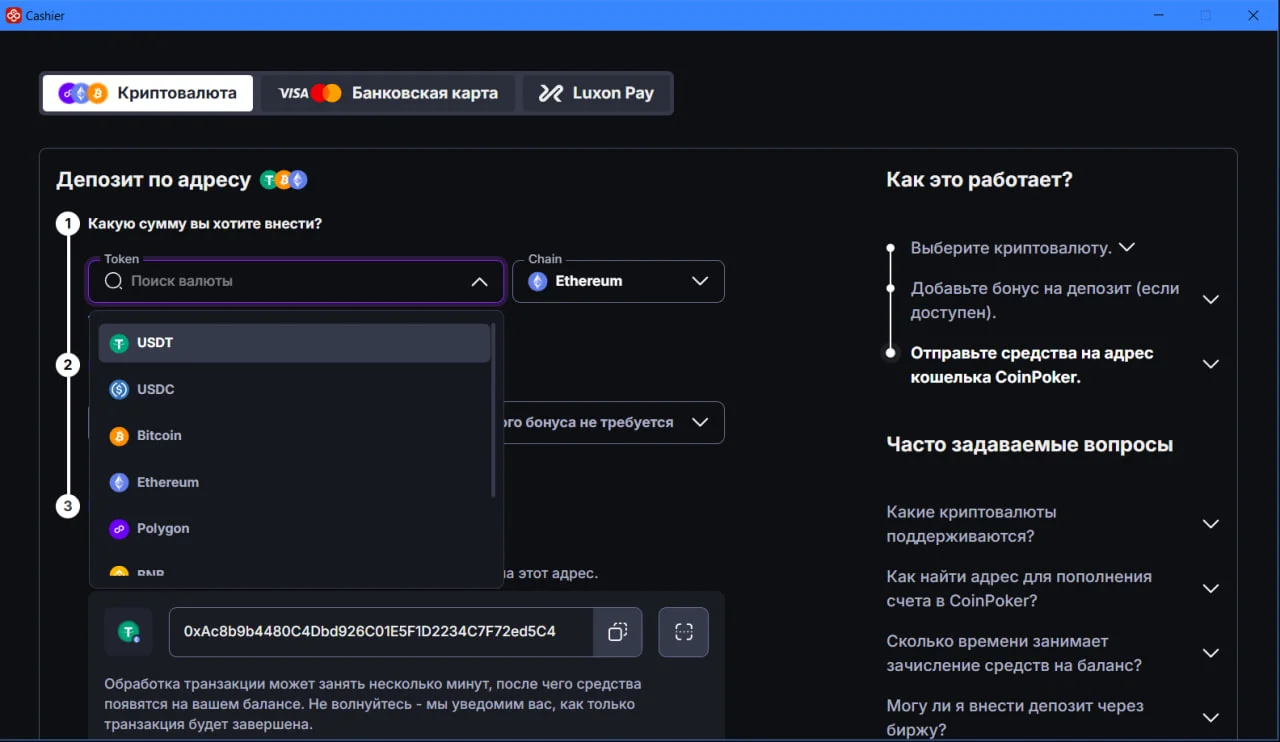Screen dimensions: 1280x742
Task: Choose USDT from the token list
Action: point(294,343)
